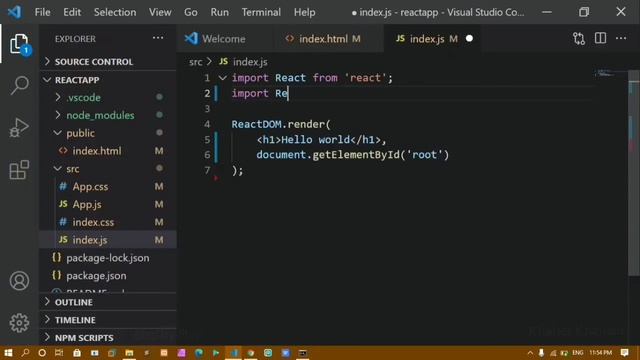Open the clock showing 11:54 PM

point(600,353)
